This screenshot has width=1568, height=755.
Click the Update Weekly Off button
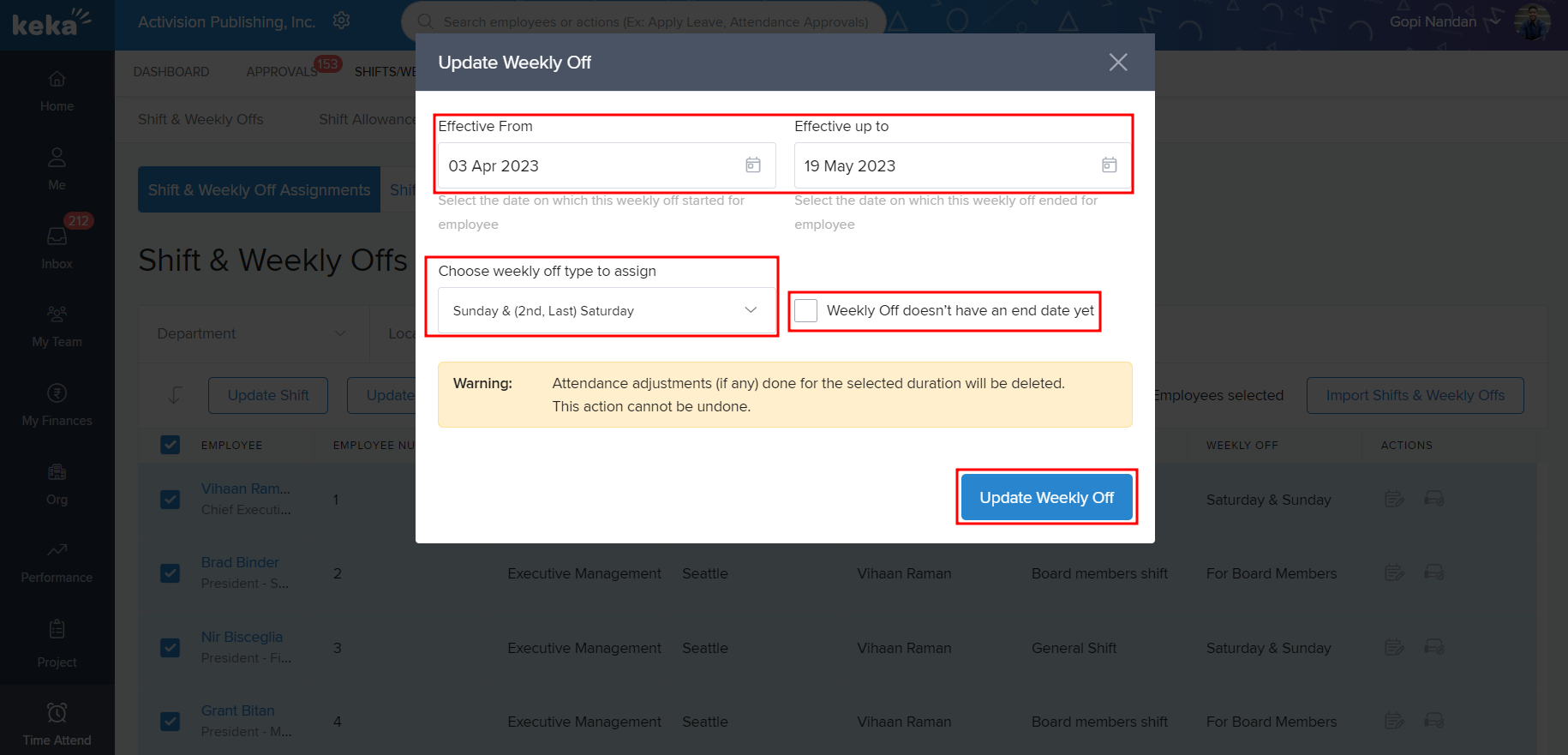click(1046, 497)
